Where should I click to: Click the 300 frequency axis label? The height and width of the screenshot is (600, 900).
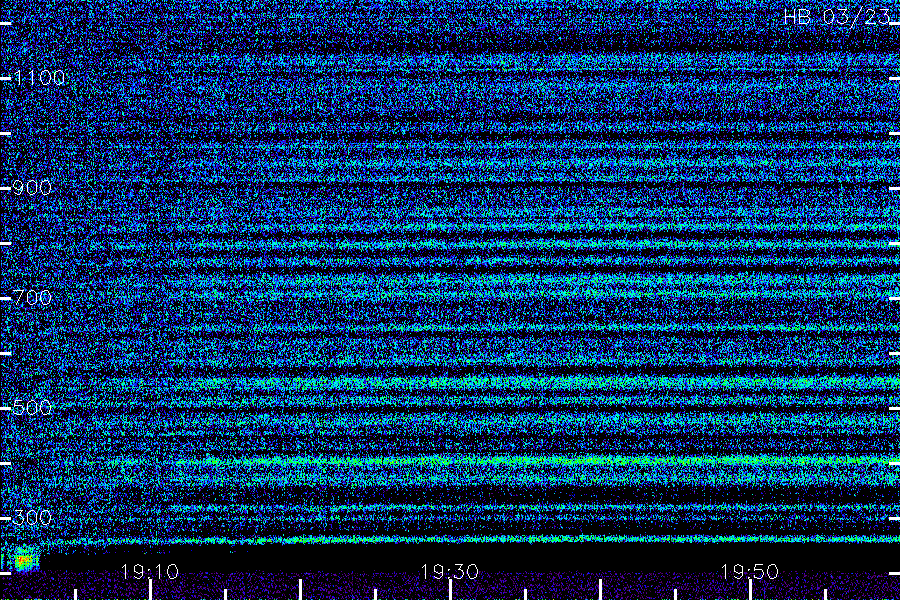click(x=32, y=518)
